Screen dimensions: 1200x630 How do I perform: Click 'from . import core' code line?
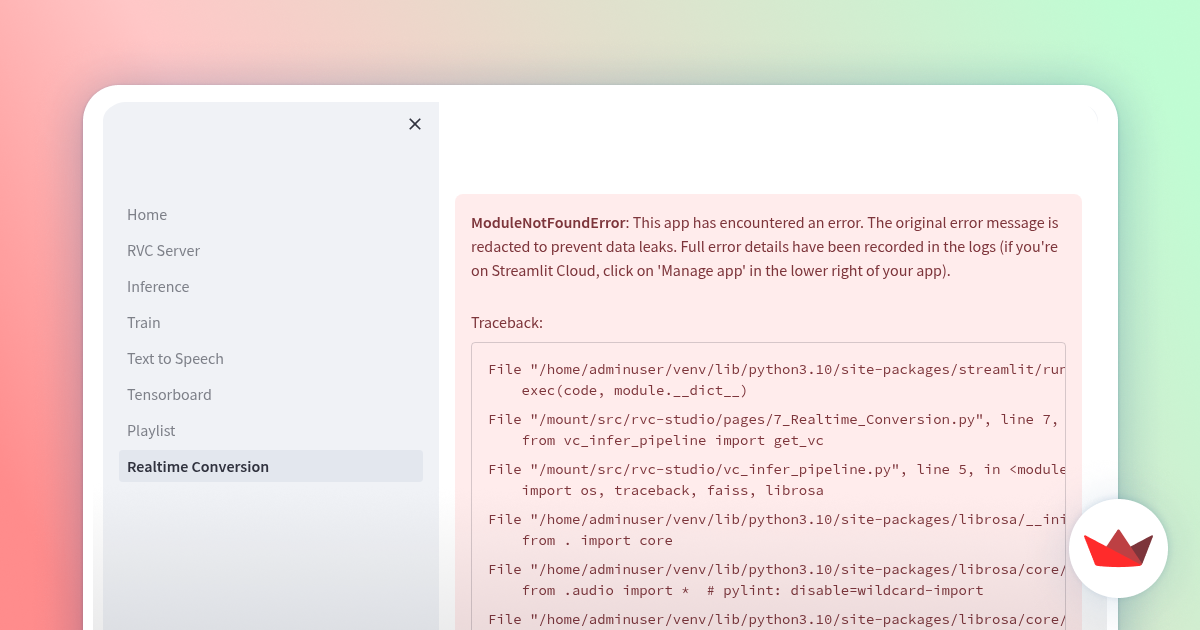click(x=597, y=540)
